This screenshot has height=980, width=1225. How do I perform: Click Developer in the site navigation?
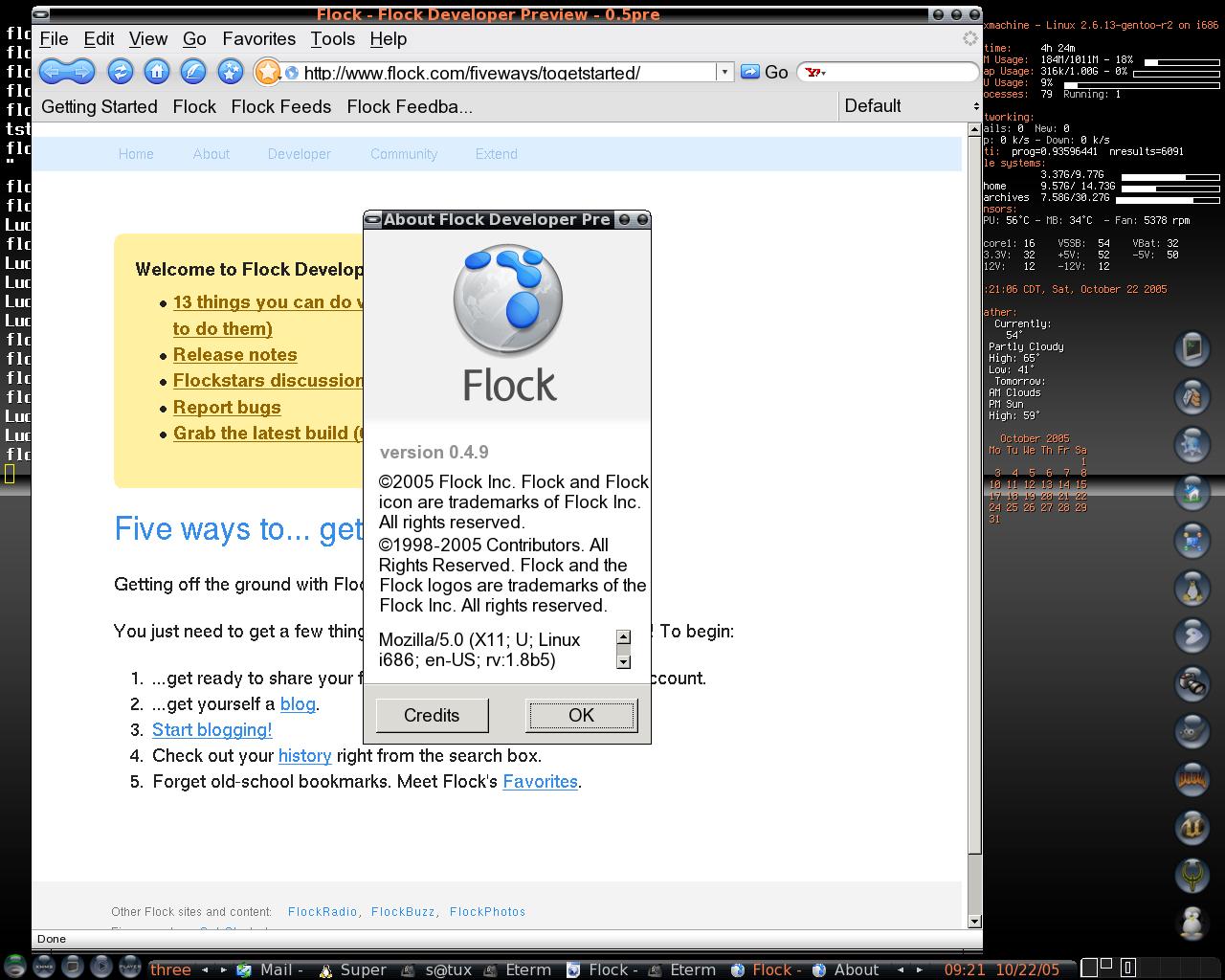coord(299,154)
